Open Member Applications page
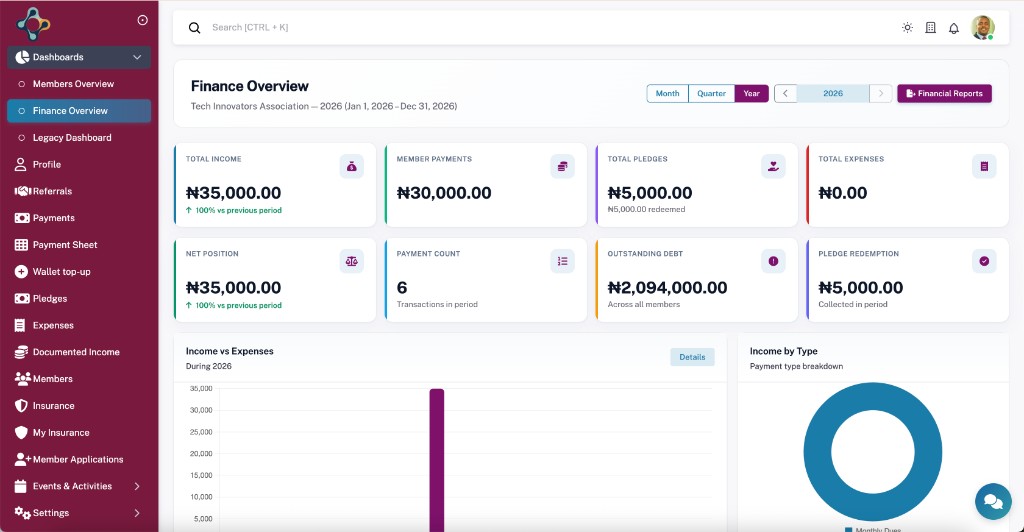The image size is (1024, 532). pyautogui.click(x=79, y=460)
